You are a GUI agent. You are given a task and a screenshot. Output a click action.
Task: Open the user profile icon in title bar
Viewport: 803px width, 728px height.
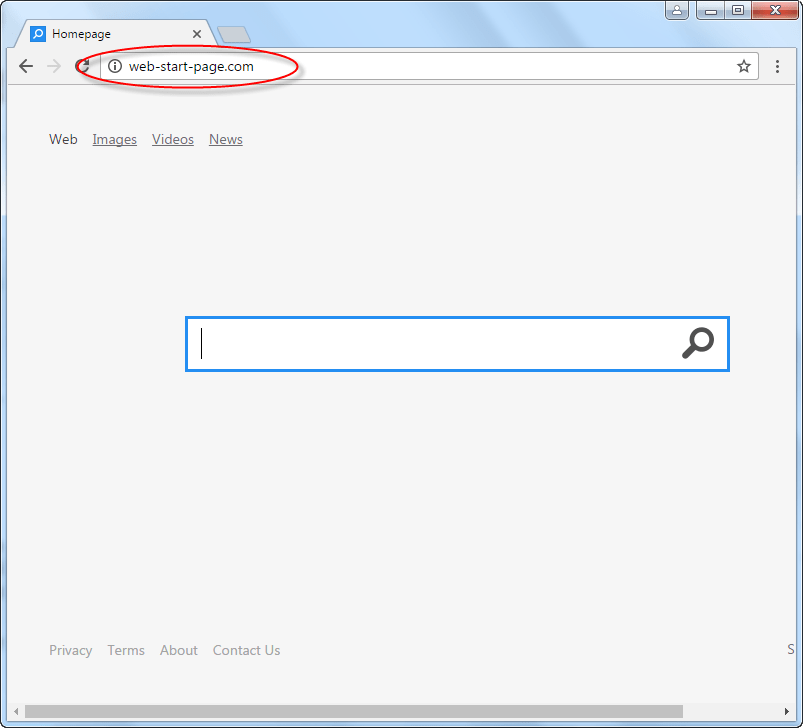(678, 10)
